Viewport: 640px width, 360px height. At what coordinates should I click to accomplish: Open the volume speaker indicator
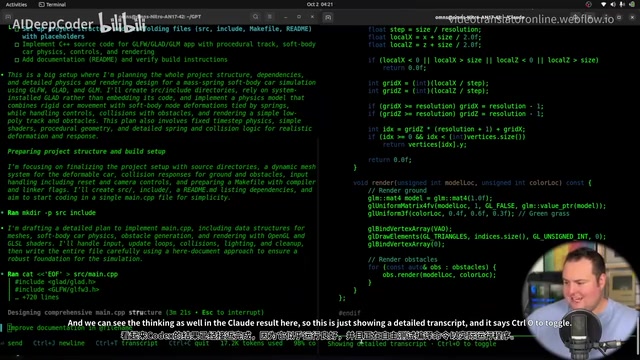(x=613, y=4)
